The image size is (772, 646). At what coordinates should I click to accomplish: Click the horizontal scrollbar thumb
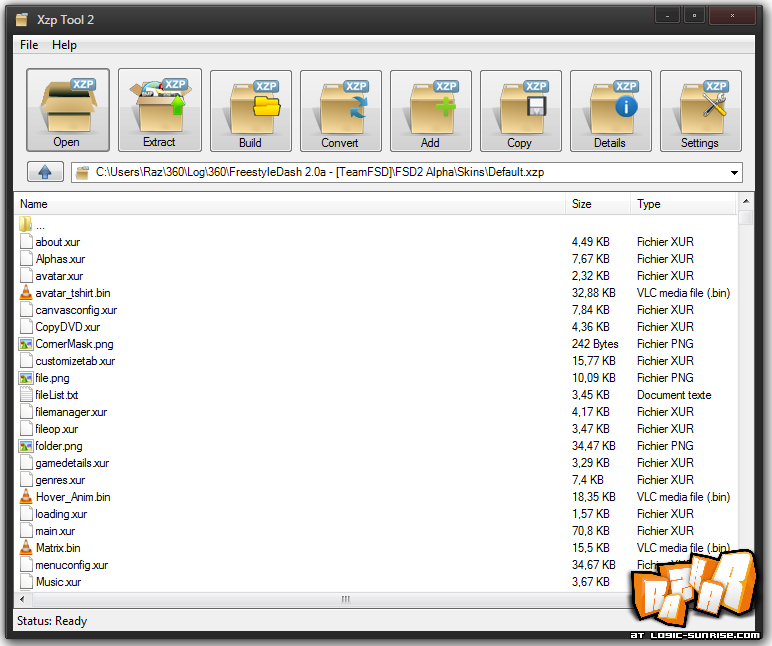pyautogui.click(x=346, y=599)
